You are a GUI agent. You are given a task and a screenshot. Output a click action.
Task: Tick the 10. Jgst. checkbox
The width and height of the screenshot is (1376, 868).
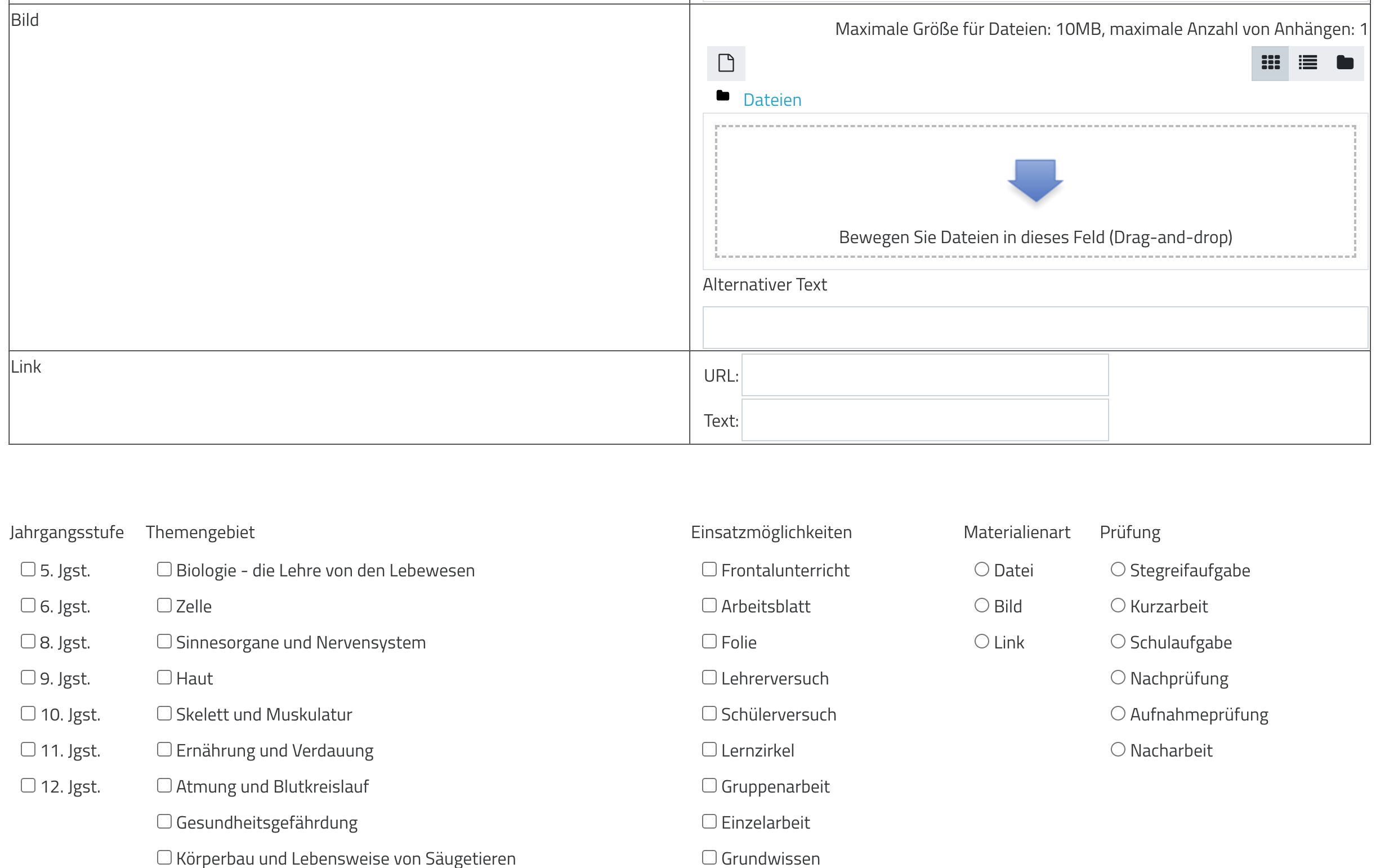(x=28, y=713)
